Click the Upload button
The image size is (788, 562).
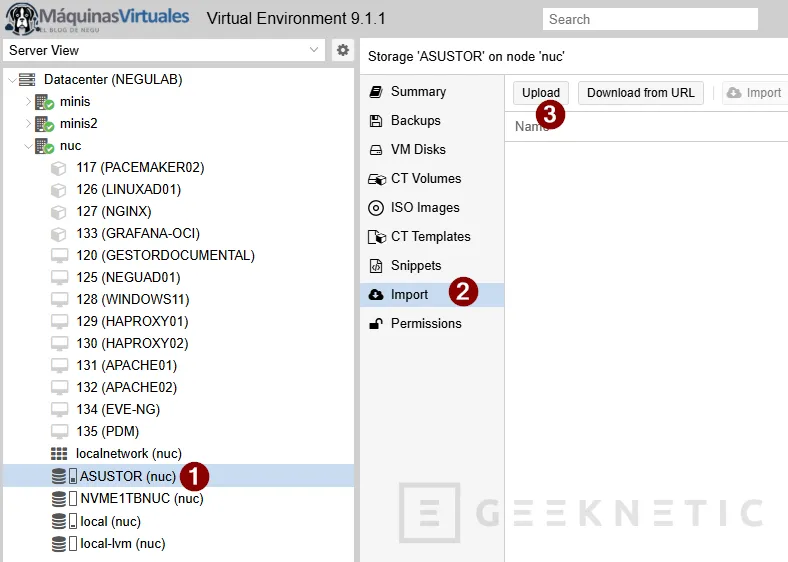point(541,93)
